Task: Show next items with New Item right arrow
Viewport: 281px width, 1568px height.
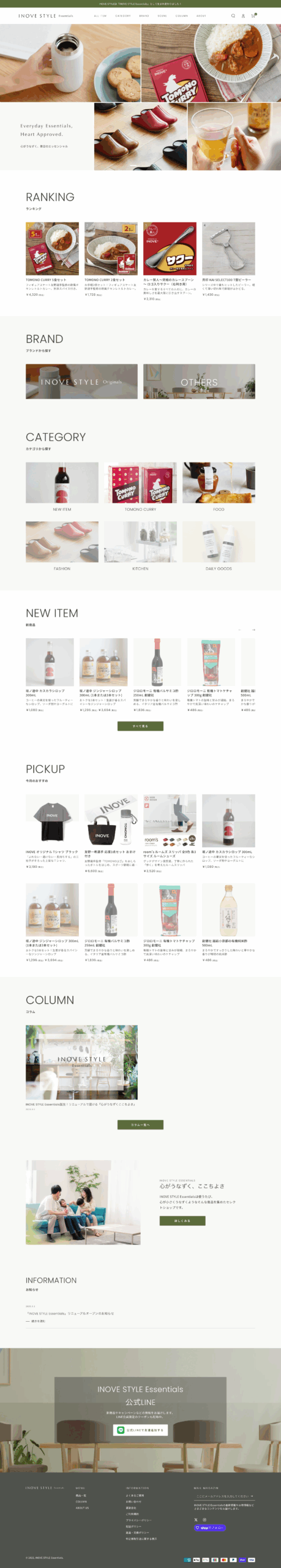Action: [253, 630]
